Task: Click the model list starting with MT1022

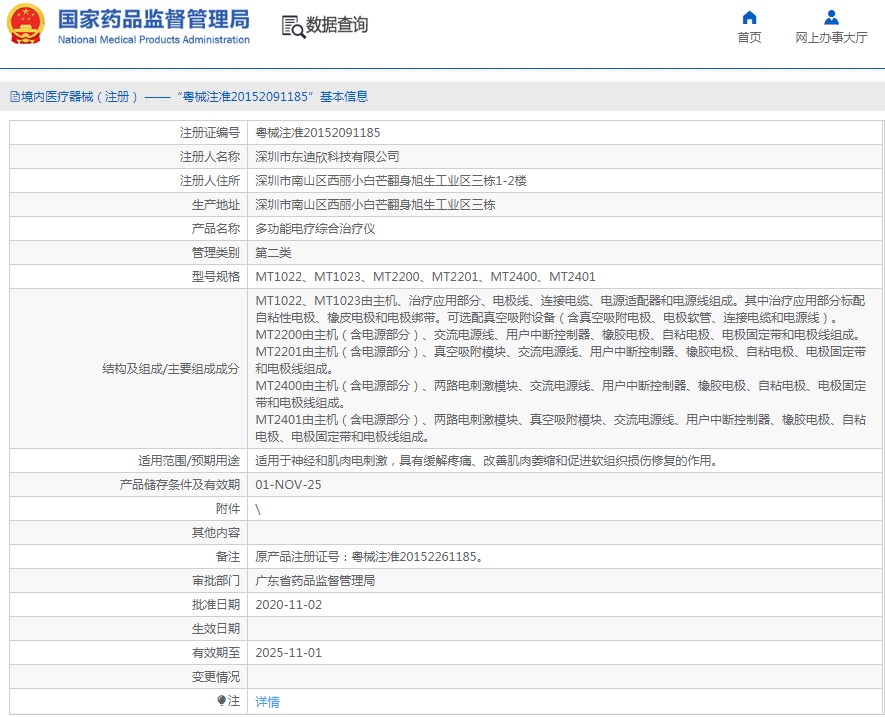Action: 425,277
